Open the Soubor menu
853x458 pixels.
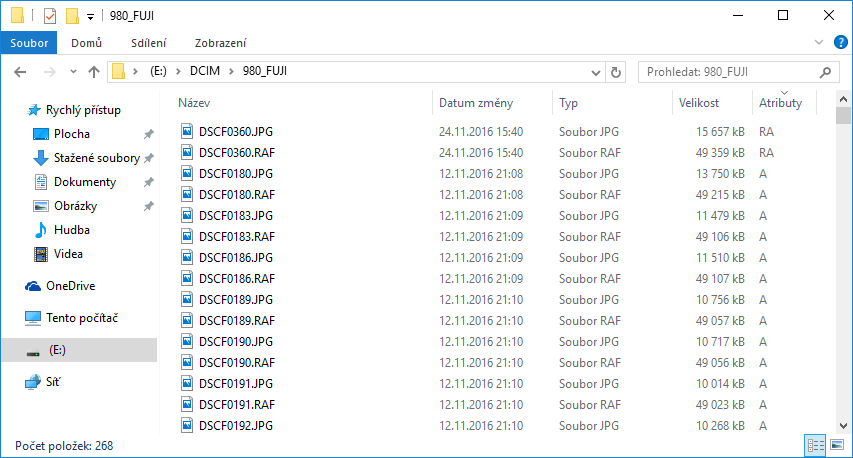coord(29,43)
